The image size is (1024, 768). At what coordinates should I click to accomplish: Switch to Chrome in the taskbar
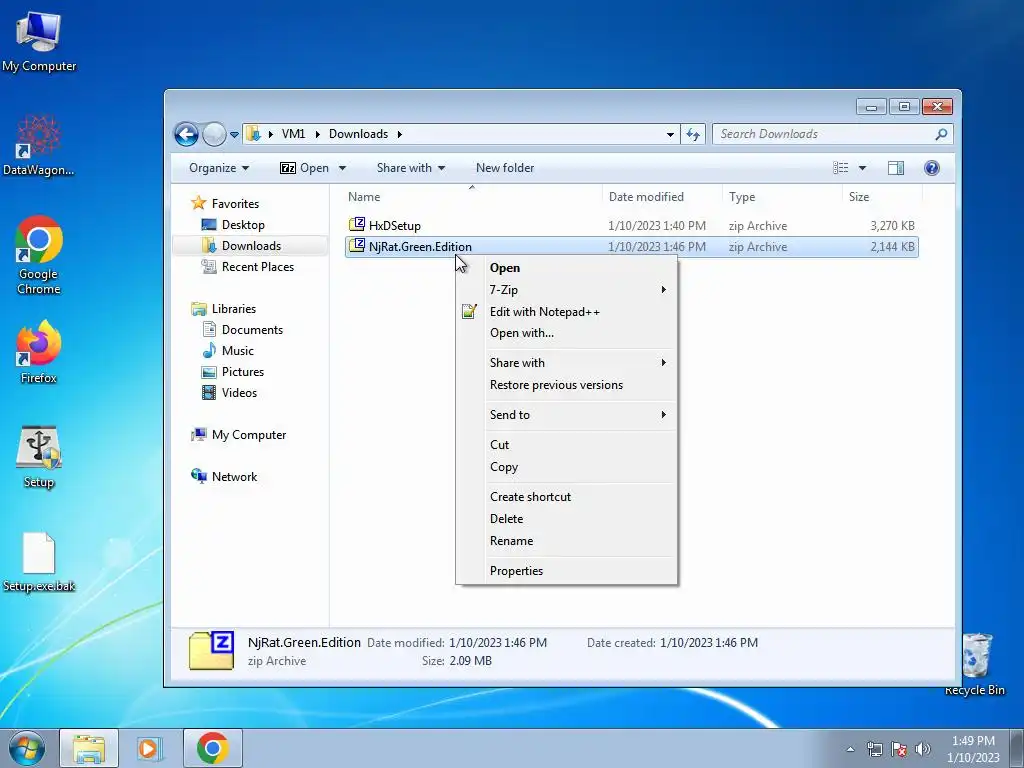pyautogui.click(x=212, y=748)
